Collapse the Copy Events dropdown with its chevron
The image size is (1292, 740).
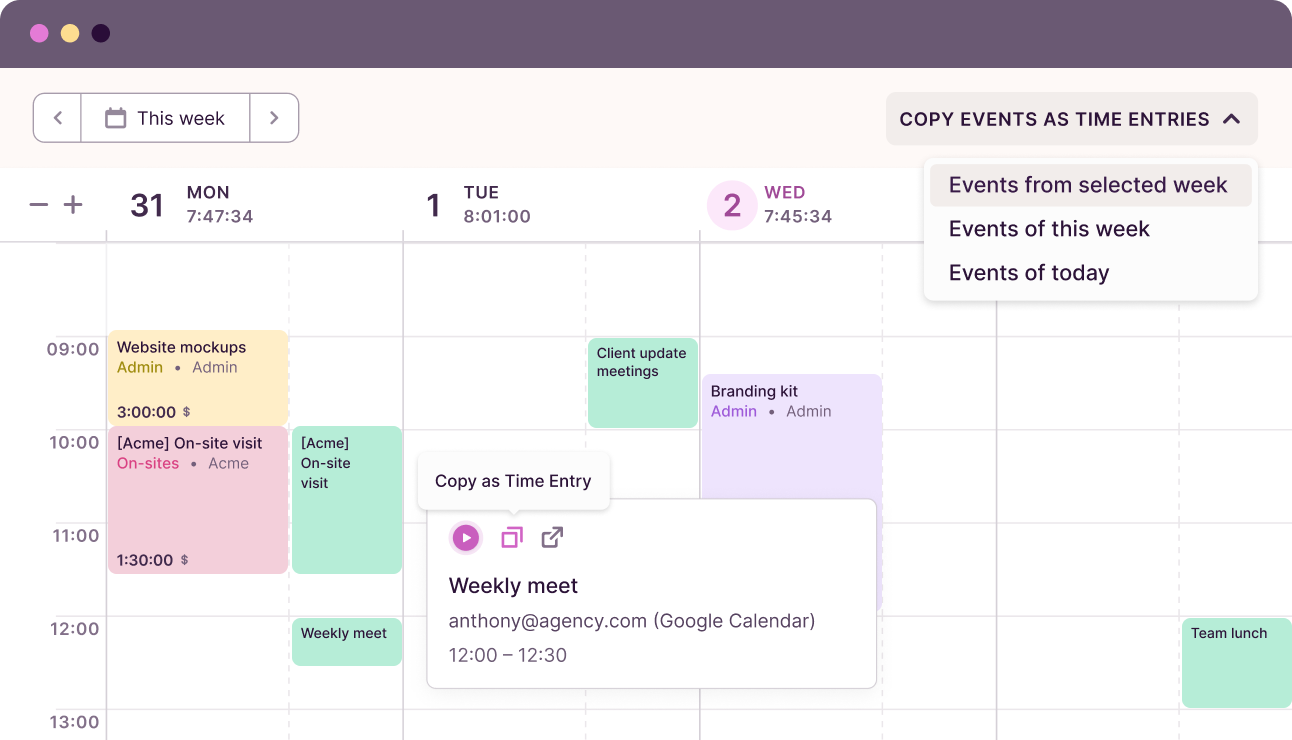coord(1232,118)
